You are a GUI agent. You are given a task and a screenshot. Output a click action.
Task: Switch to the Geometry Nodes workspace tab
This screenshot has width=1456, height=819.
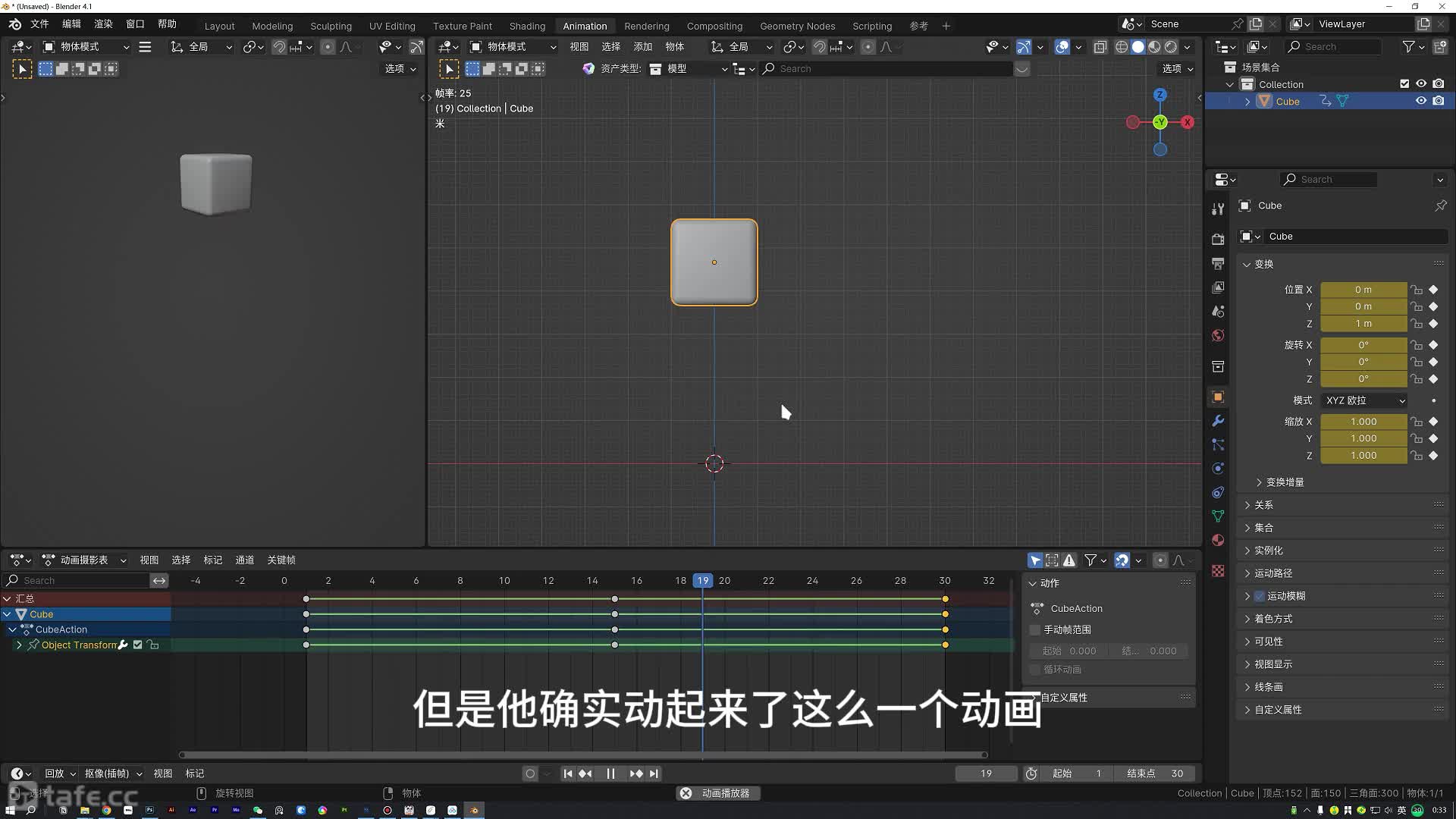797,26
